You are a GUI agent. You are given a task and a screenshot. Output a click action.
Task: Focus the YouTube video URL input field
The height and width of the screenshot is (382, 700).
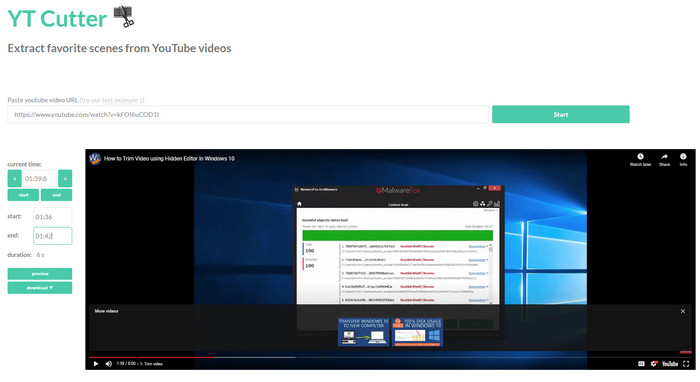(x=248, y=114)
